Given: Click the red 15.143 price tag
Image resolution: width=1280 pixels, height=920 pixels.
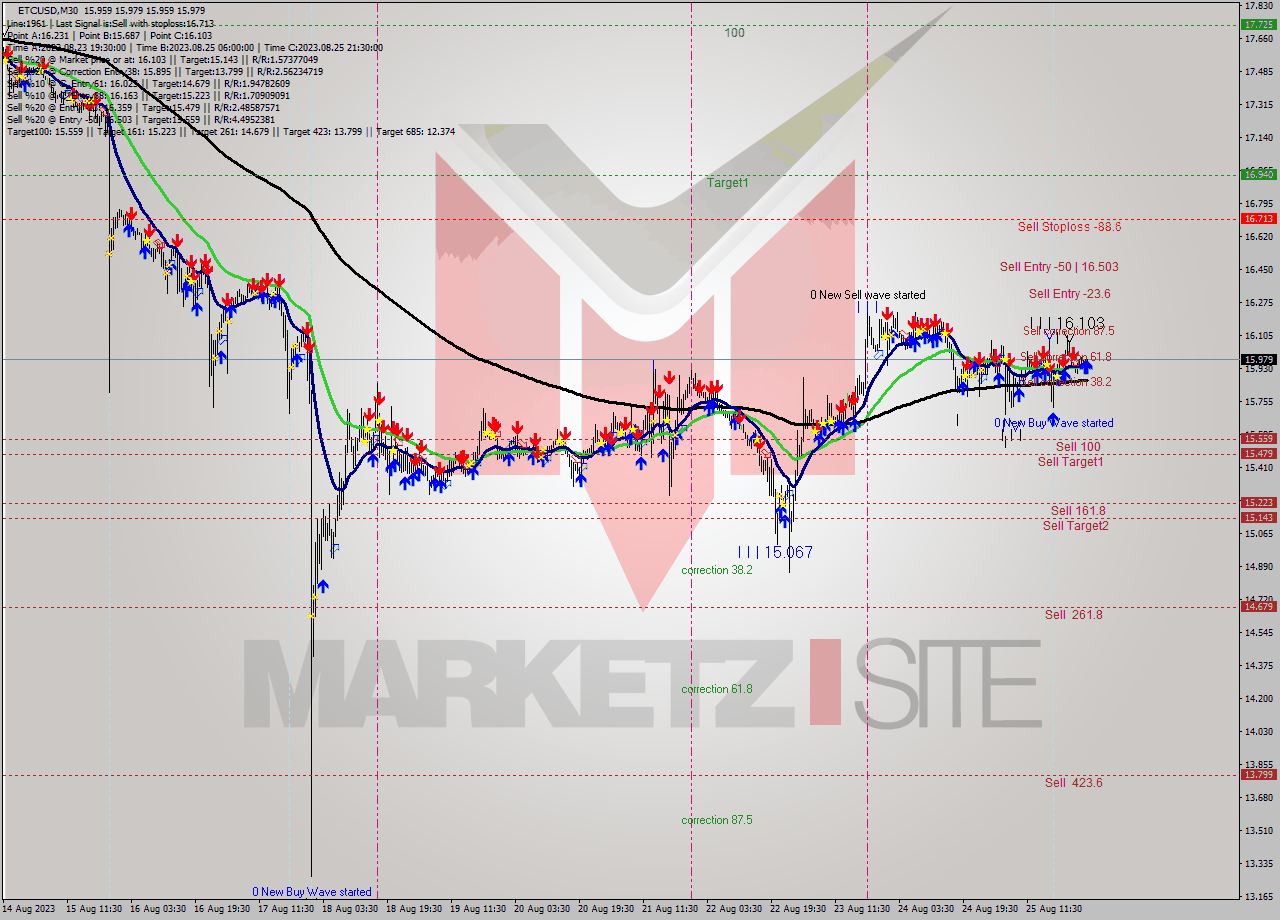Looking at the screenshot, I should pyautogui.click(x=1257, y=518).
